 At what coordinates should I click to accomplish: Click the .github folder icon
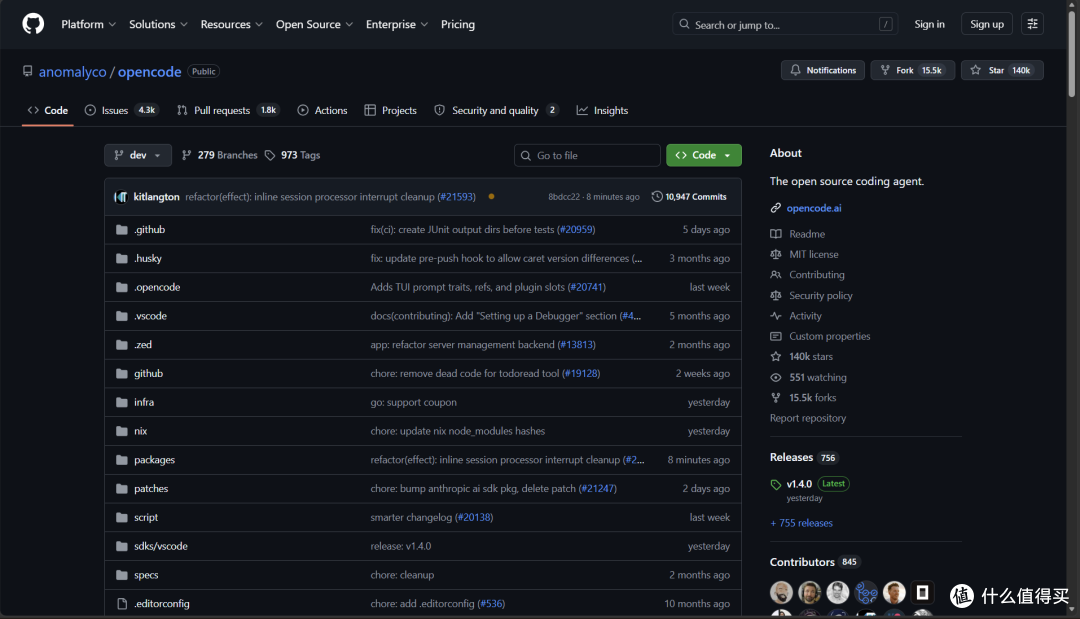click(122, 230)
